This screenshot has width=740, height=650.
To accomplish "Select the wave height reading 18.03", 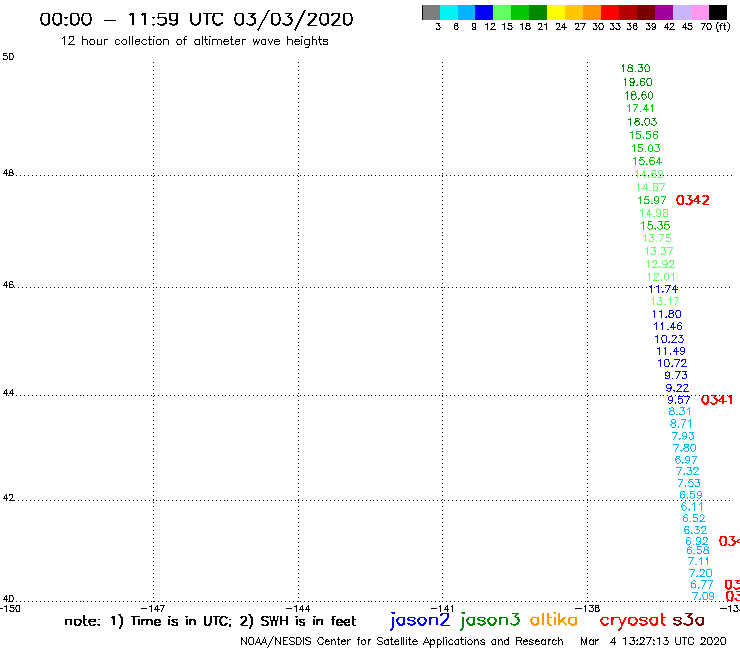I will pyautogui.click(x=642, y=122).
